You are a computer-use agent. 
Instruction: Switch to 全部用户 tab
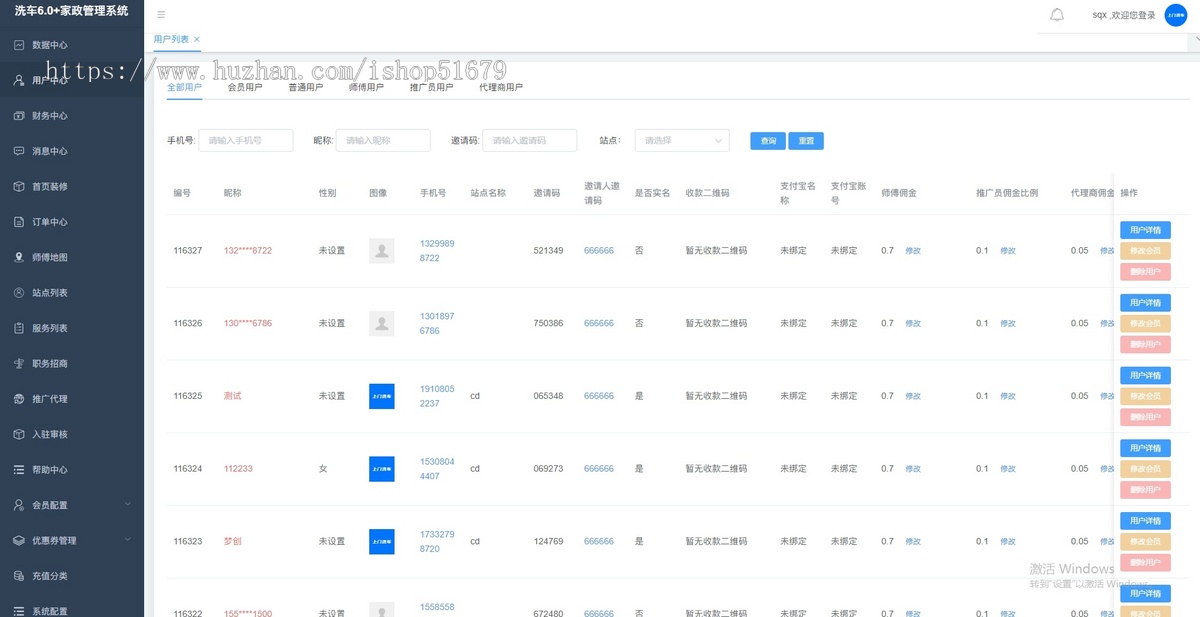pos(184,87)
